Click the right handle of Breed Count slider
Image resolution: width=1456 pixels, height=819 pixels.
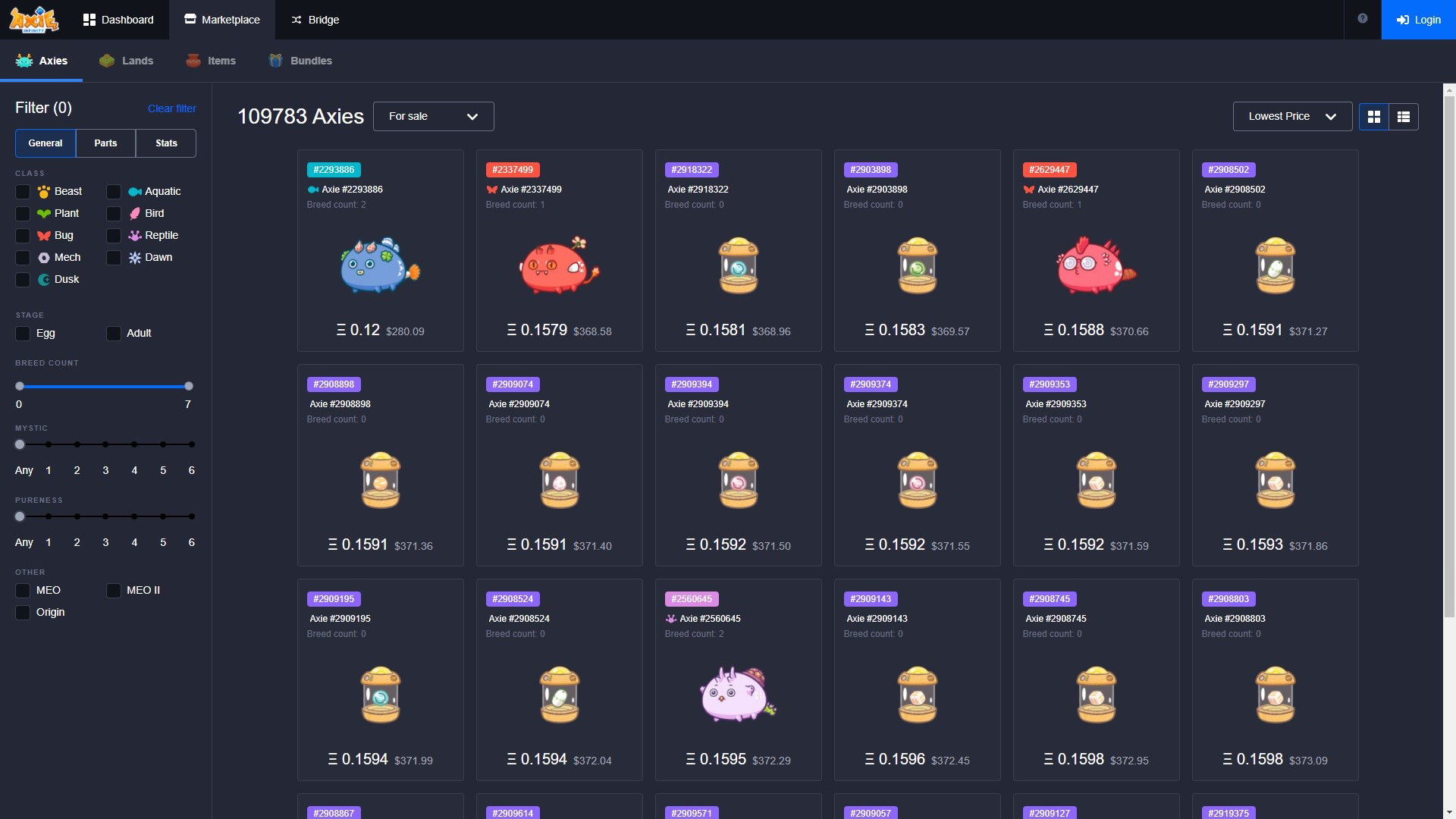coord(189,386)
